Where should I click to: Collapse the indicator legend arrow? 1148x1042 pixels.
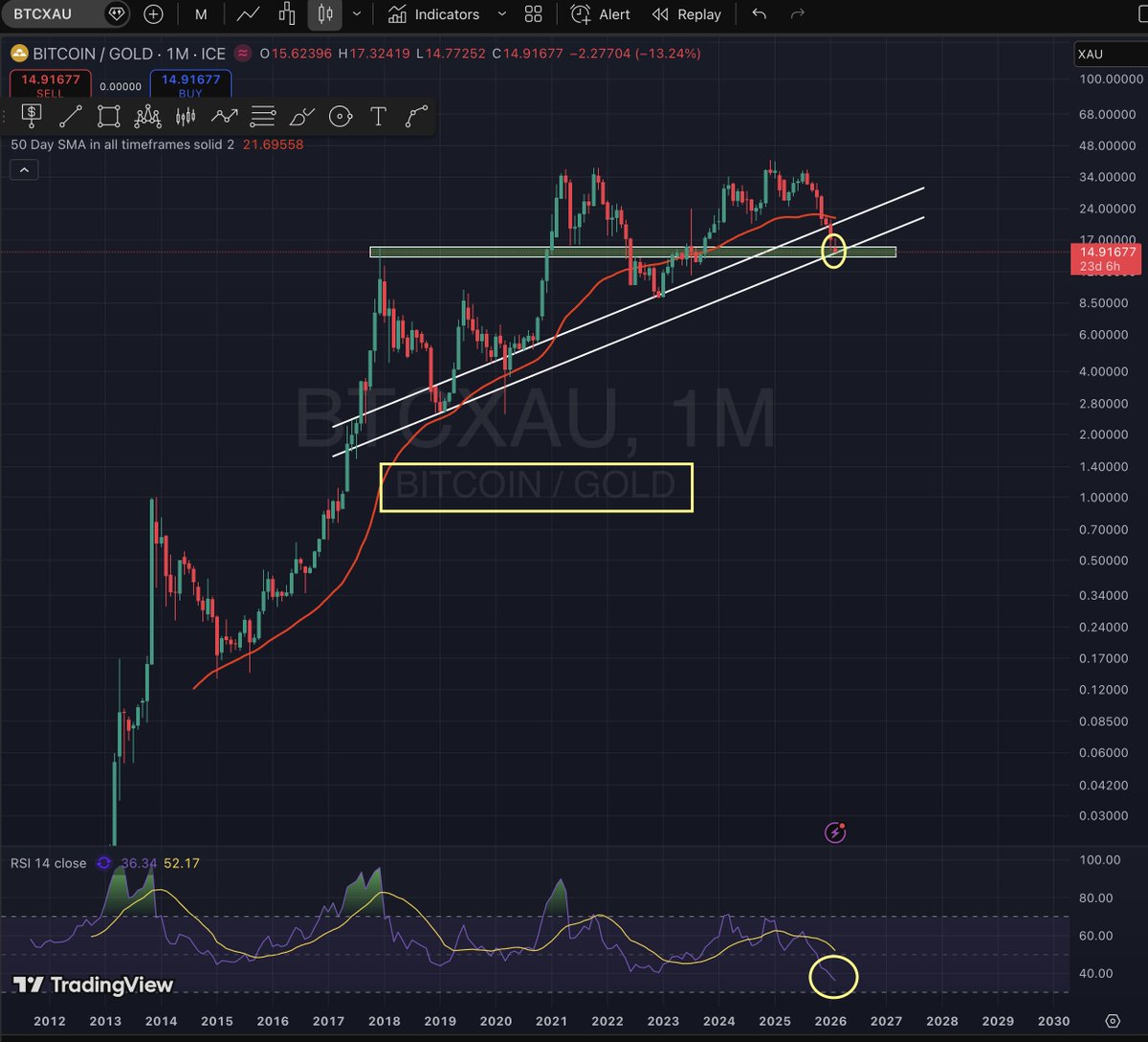point(24,170)
